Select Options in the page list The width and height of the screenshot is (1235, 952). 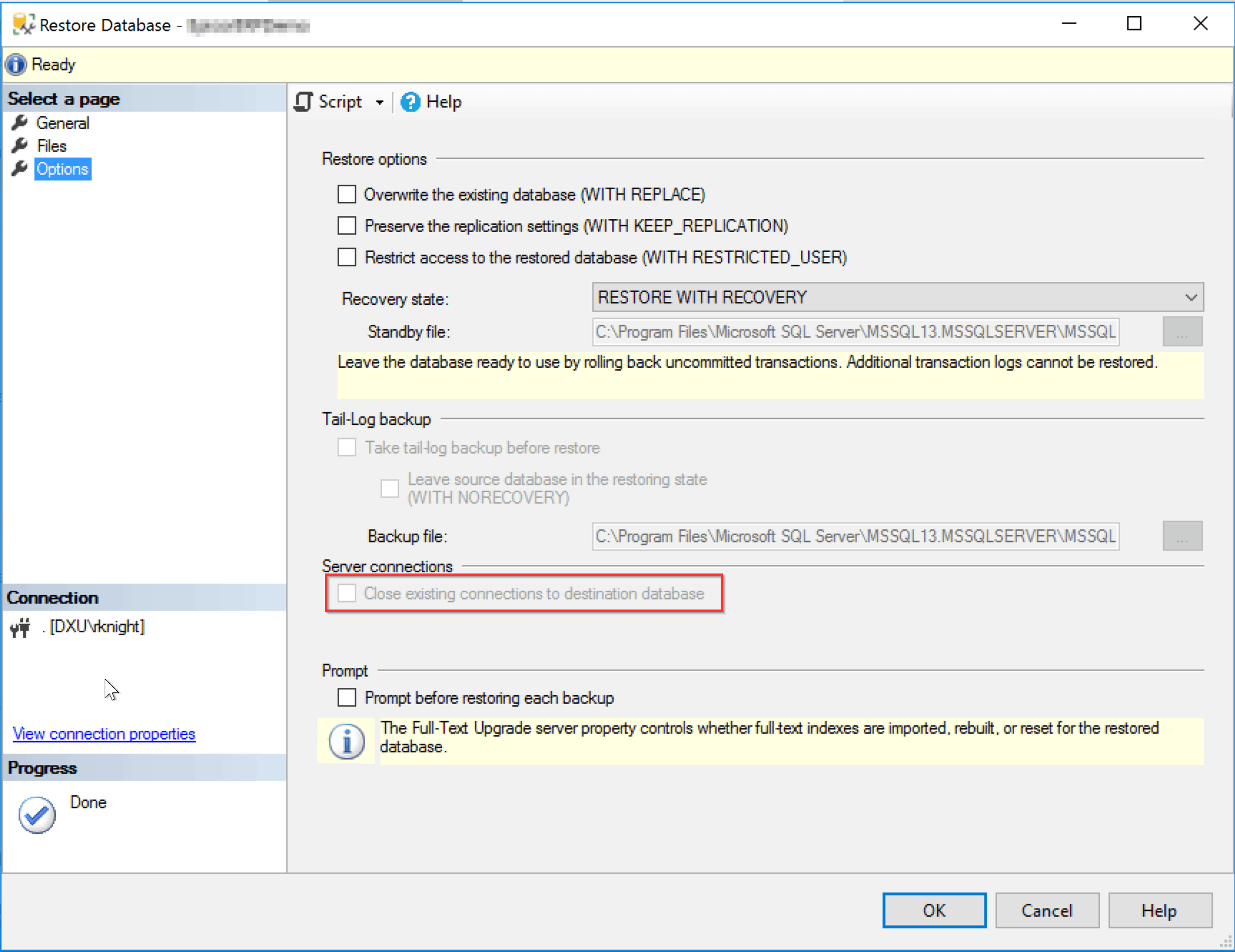click(62, 169)
